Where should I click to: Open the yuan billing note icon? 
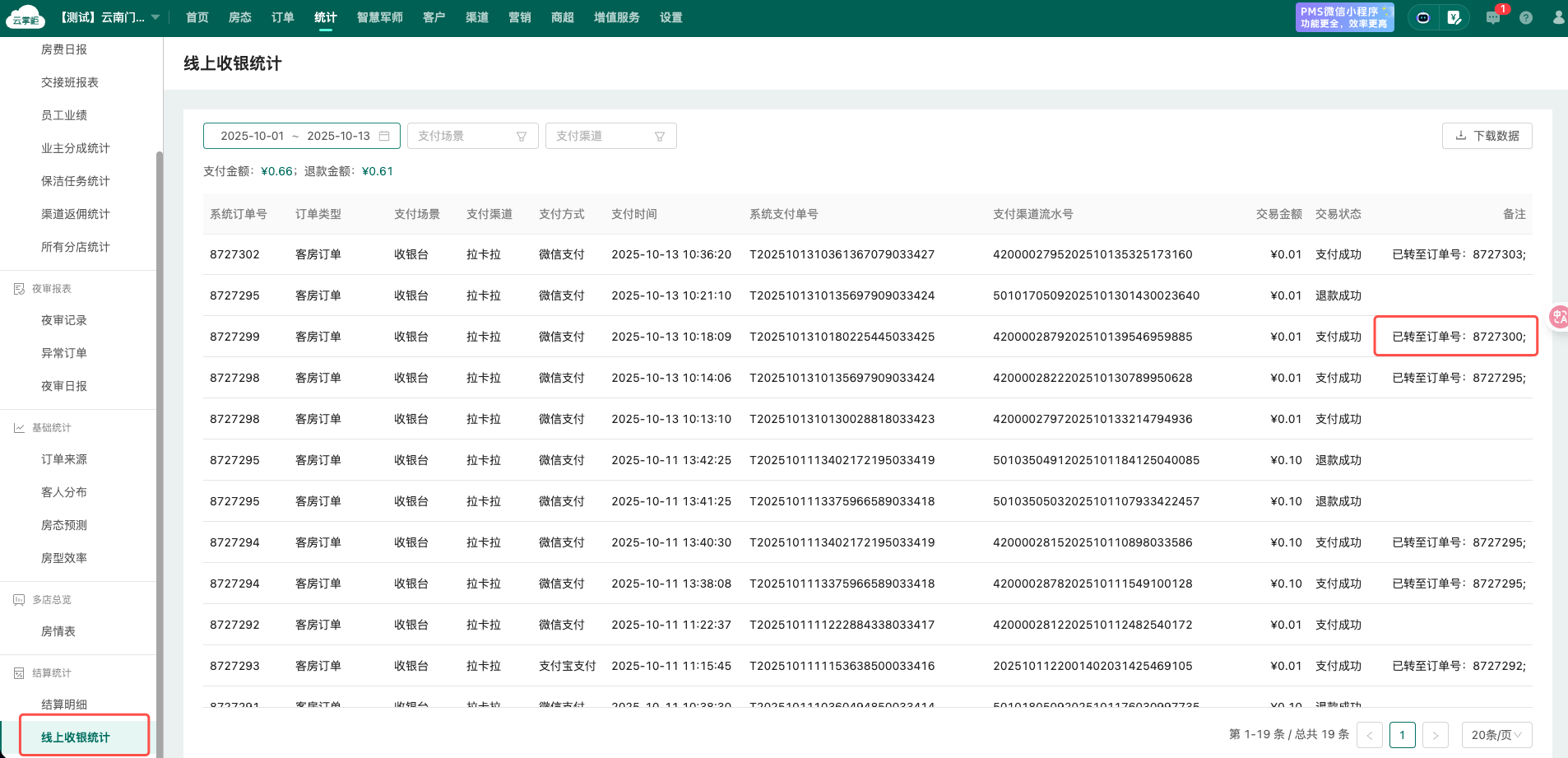point(1454,17)
